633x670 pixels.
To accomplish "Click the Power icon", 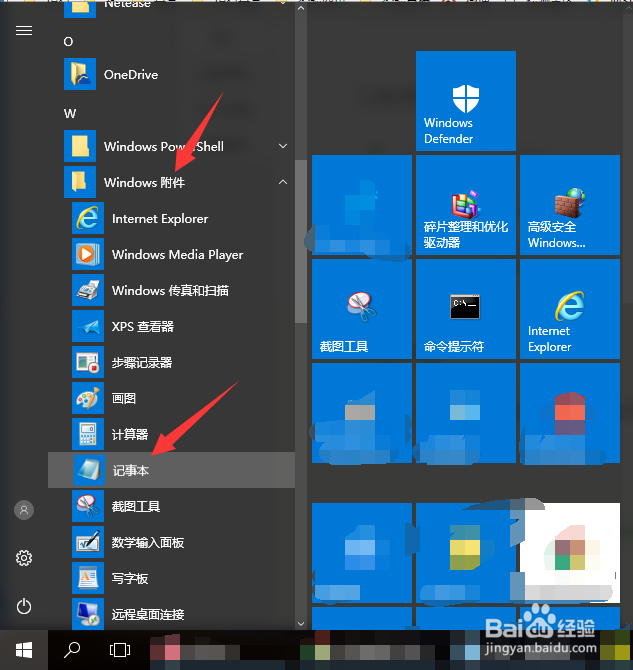I will [24, 606].
